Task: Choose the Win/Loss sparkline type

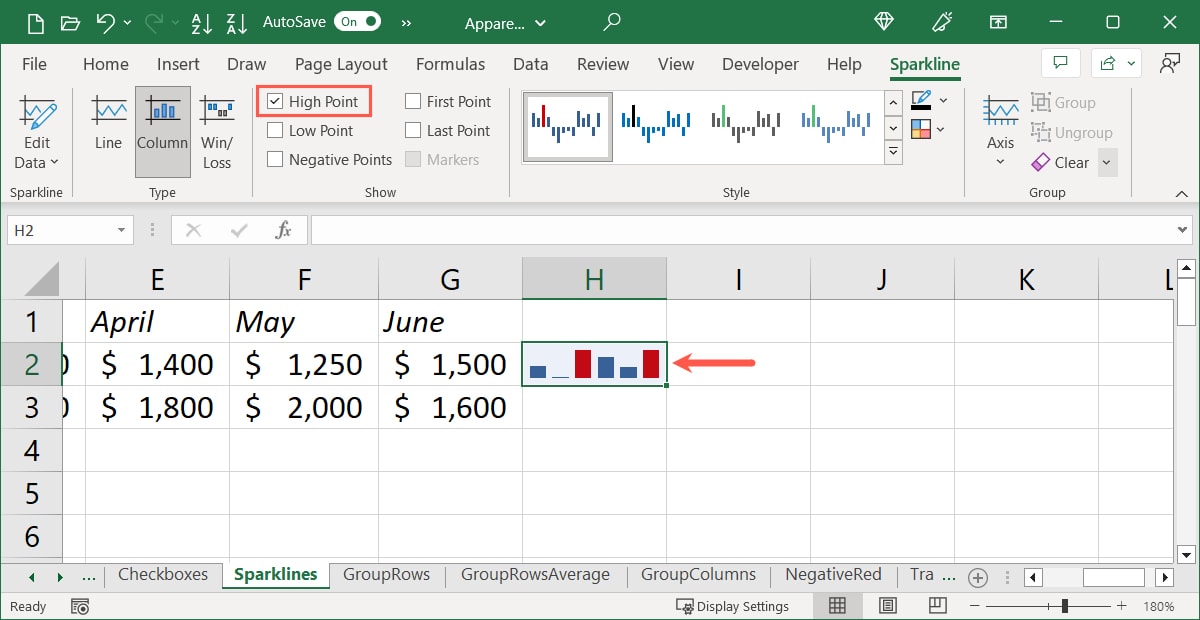Action: [x=217, y=132]
